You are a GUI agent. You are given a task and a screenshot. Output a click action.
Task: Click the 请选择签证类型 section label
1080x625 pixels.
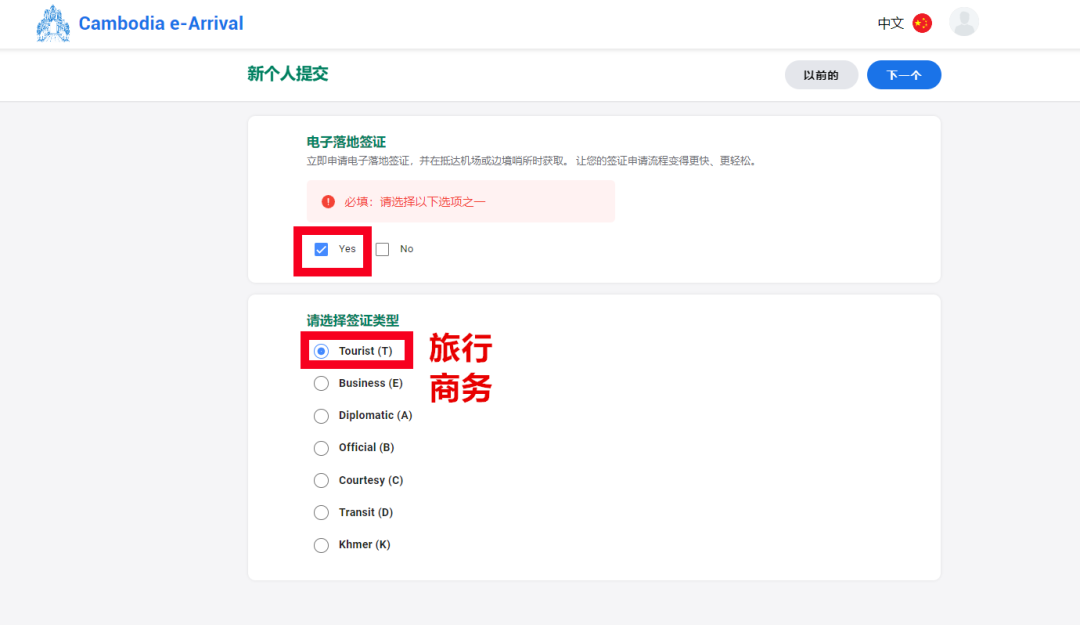353,321
